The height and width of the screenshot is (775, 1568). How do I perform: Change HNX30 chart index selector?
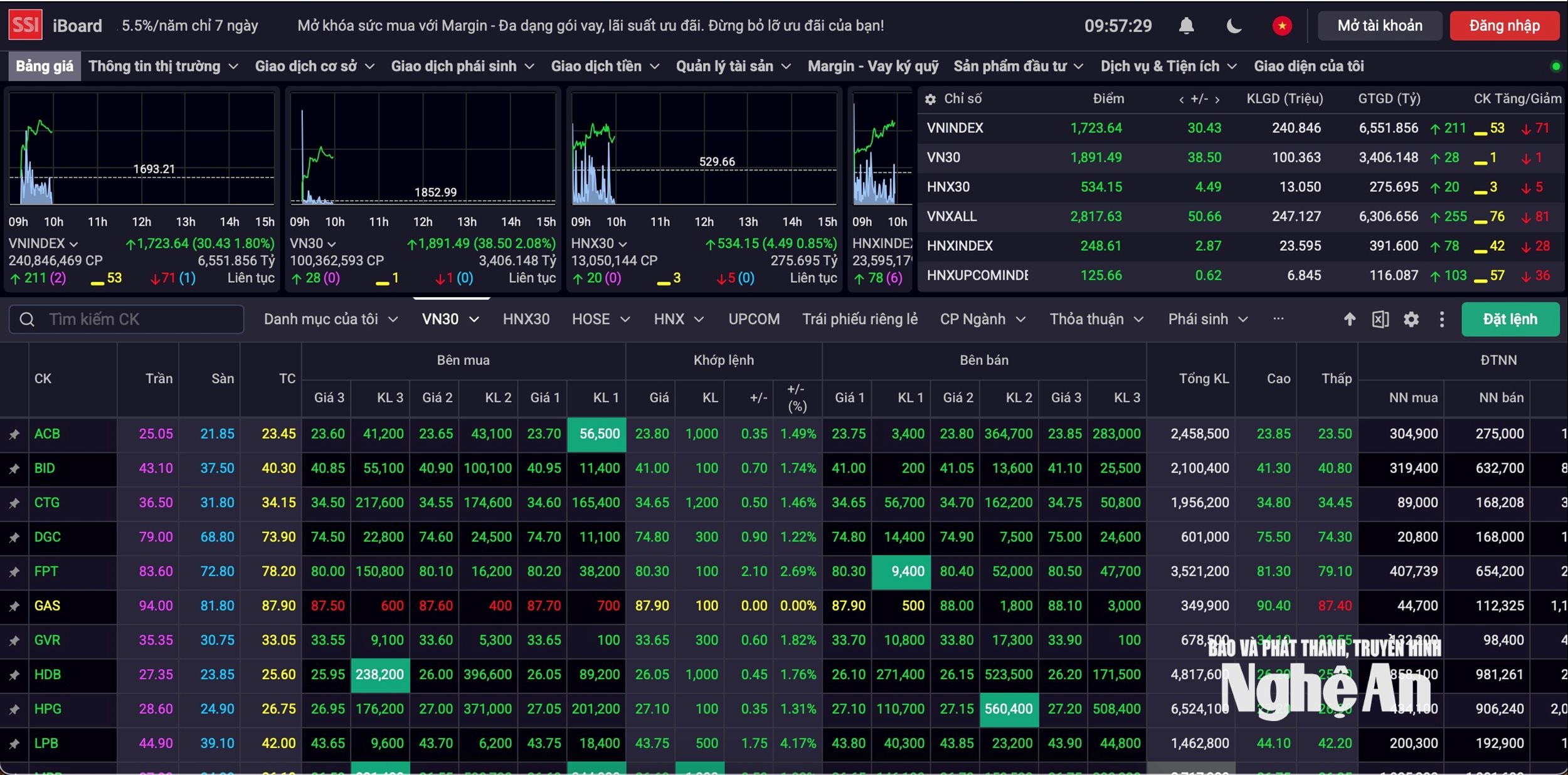(x=600, y=243)
